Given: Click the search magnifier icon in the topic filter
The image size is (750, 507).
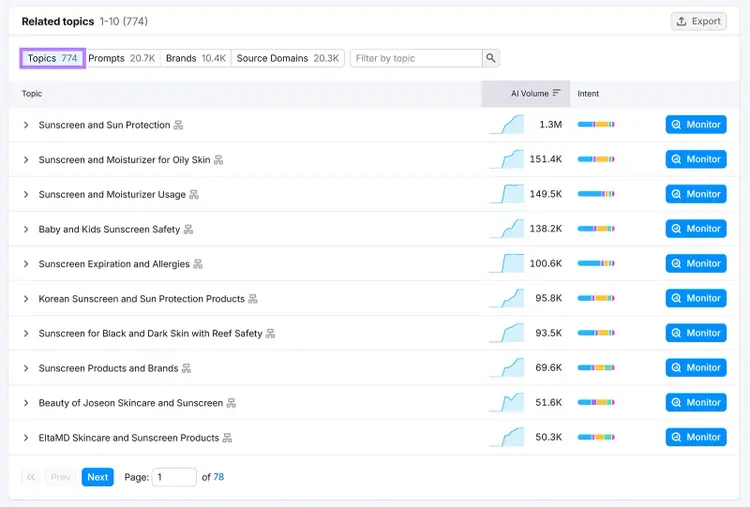Looking at the screenshot, I should pyautogui.click(x=491, y=58).
